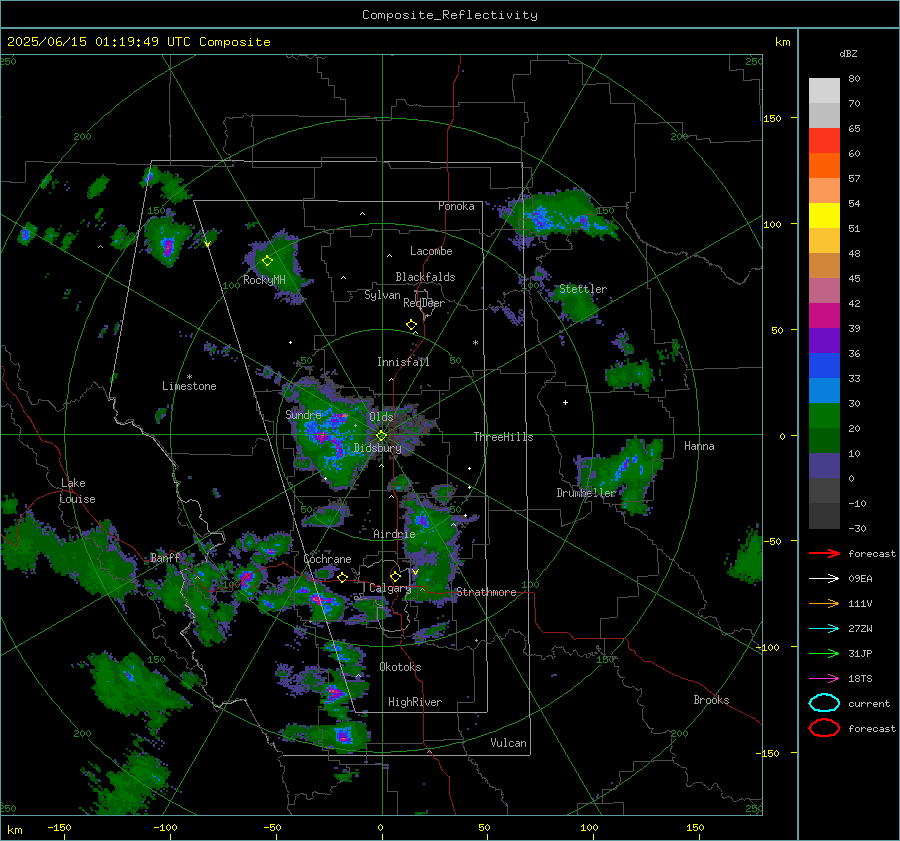Click the RedDeer city label
The width and height of the screenshot is (900, 841).
pos(424,303)
